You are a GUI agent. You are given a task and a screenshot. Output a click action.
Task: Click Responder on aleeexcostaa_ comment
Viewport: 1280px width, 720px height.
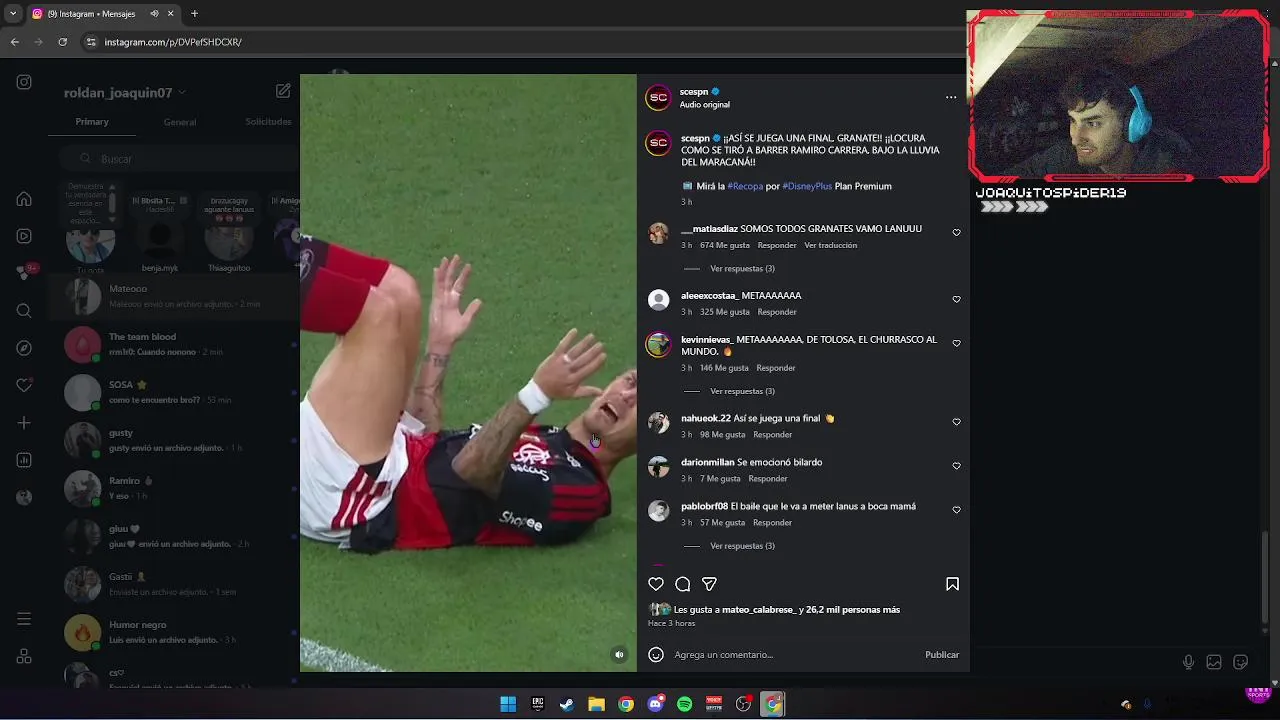(x=777, y=312)
